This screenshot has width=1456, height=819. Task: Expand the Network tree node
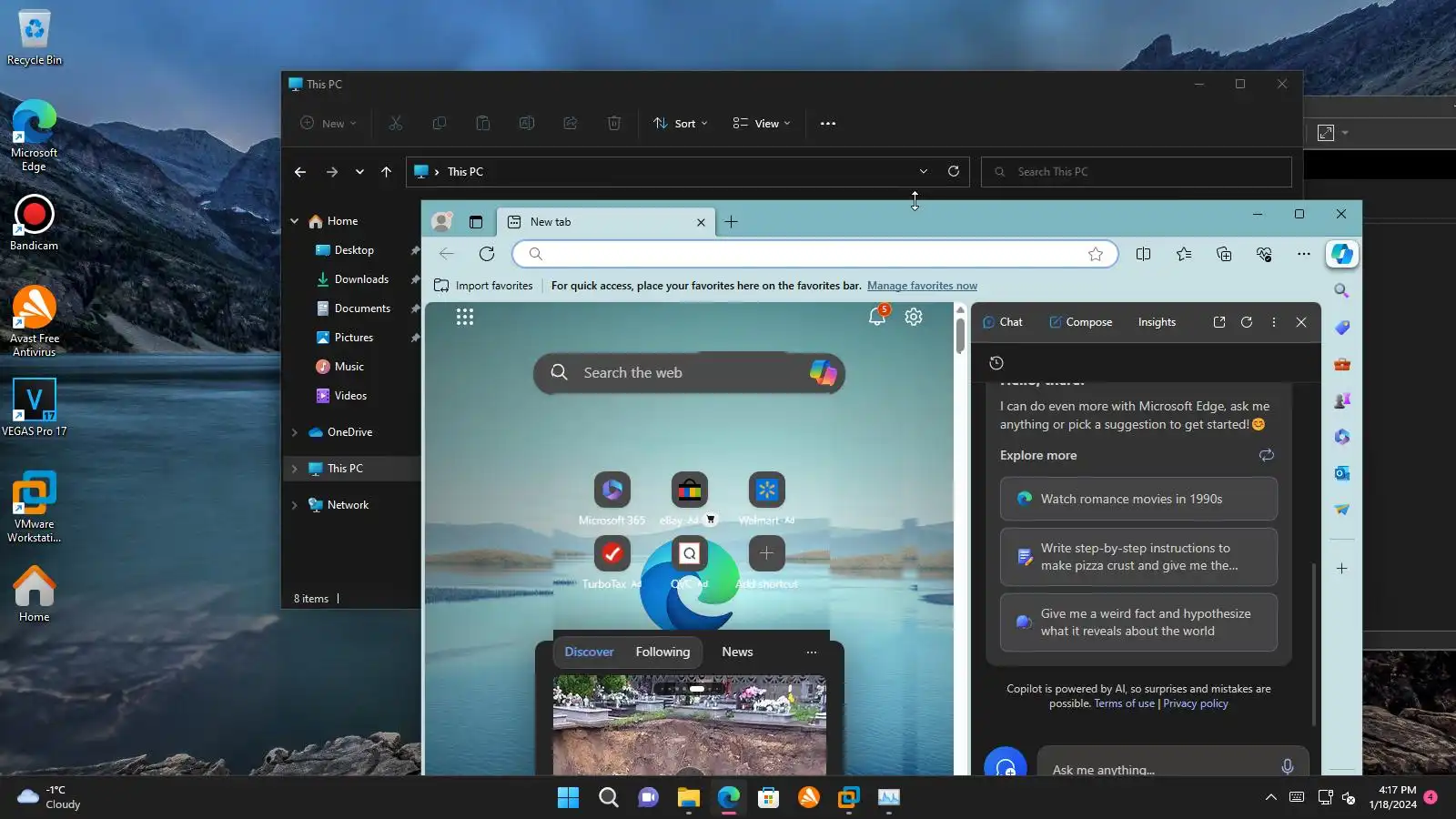click(295, 505)
